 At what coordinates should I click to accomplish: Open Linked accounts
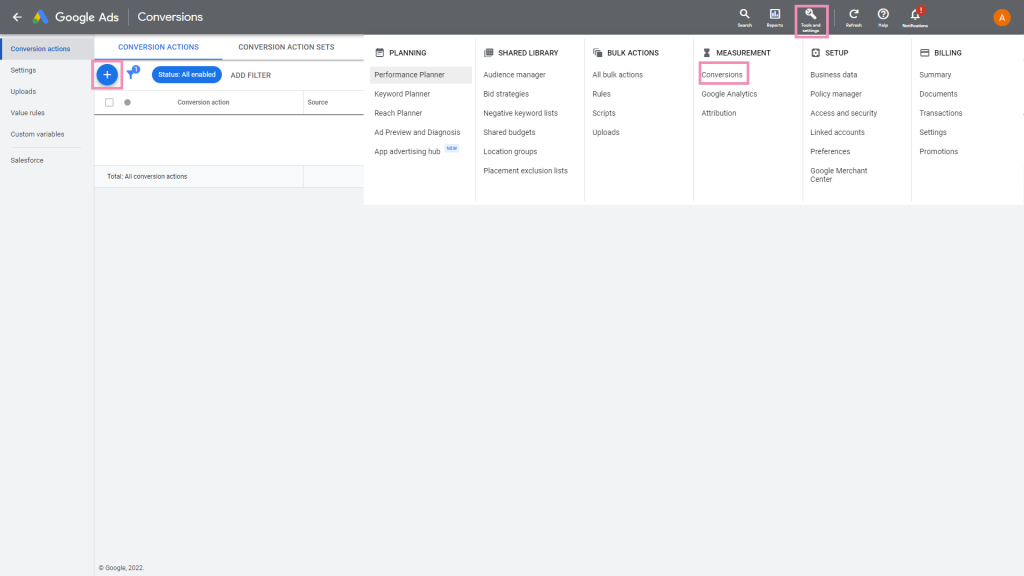coord(837,133)
